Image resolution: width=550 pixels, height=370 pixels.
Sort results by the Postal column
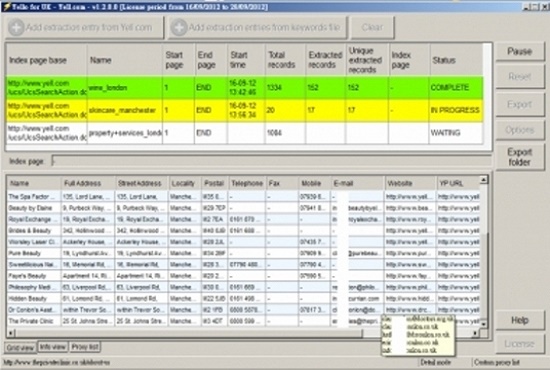[x=214, y=183]
